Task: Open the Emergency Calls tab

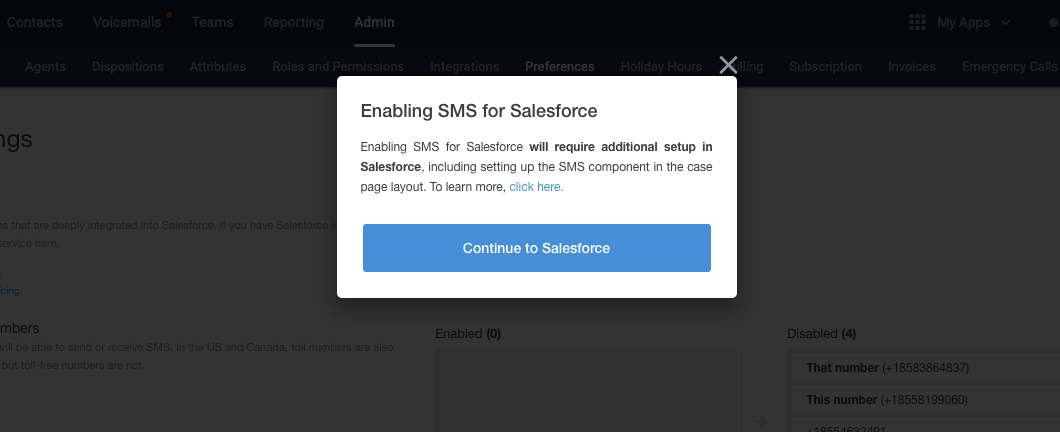Action: [x=1009, y=67]
